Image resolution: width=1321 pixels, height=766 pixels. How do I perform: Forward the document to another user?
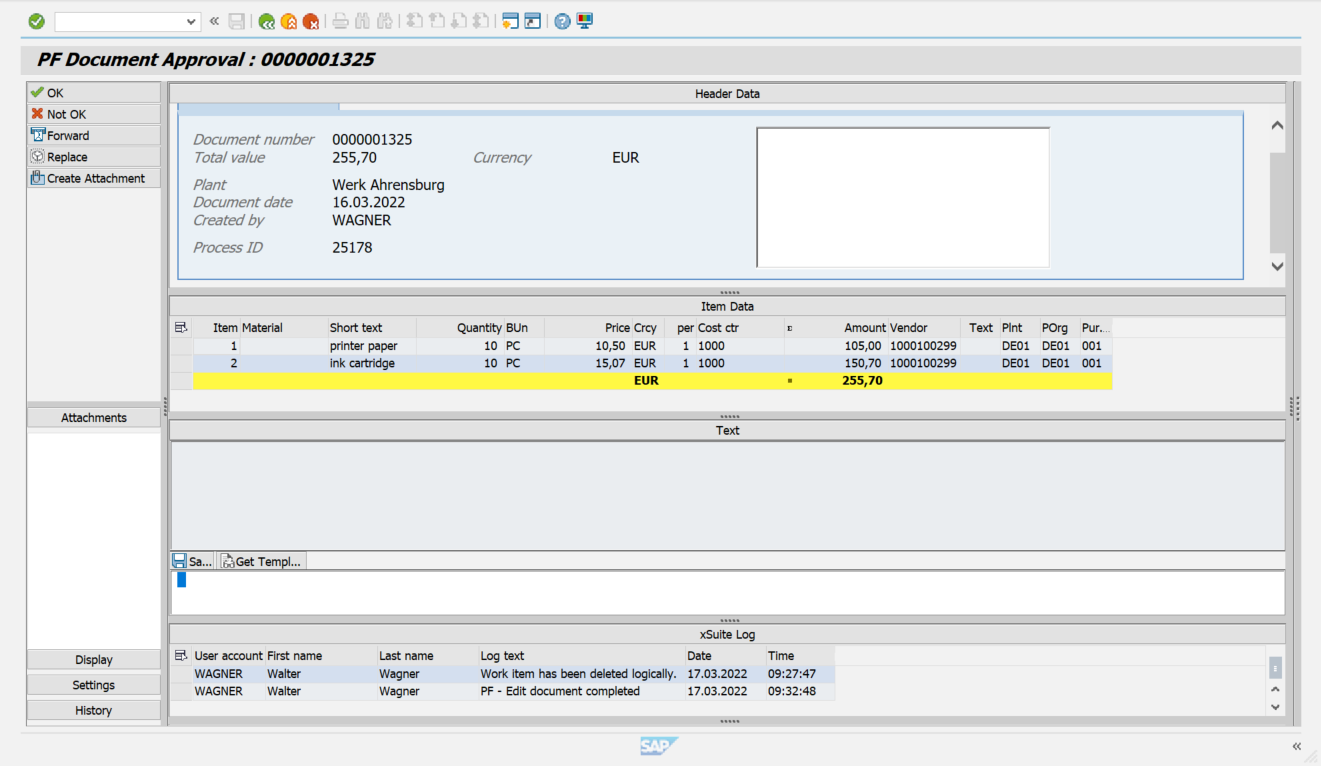[93, 134]
